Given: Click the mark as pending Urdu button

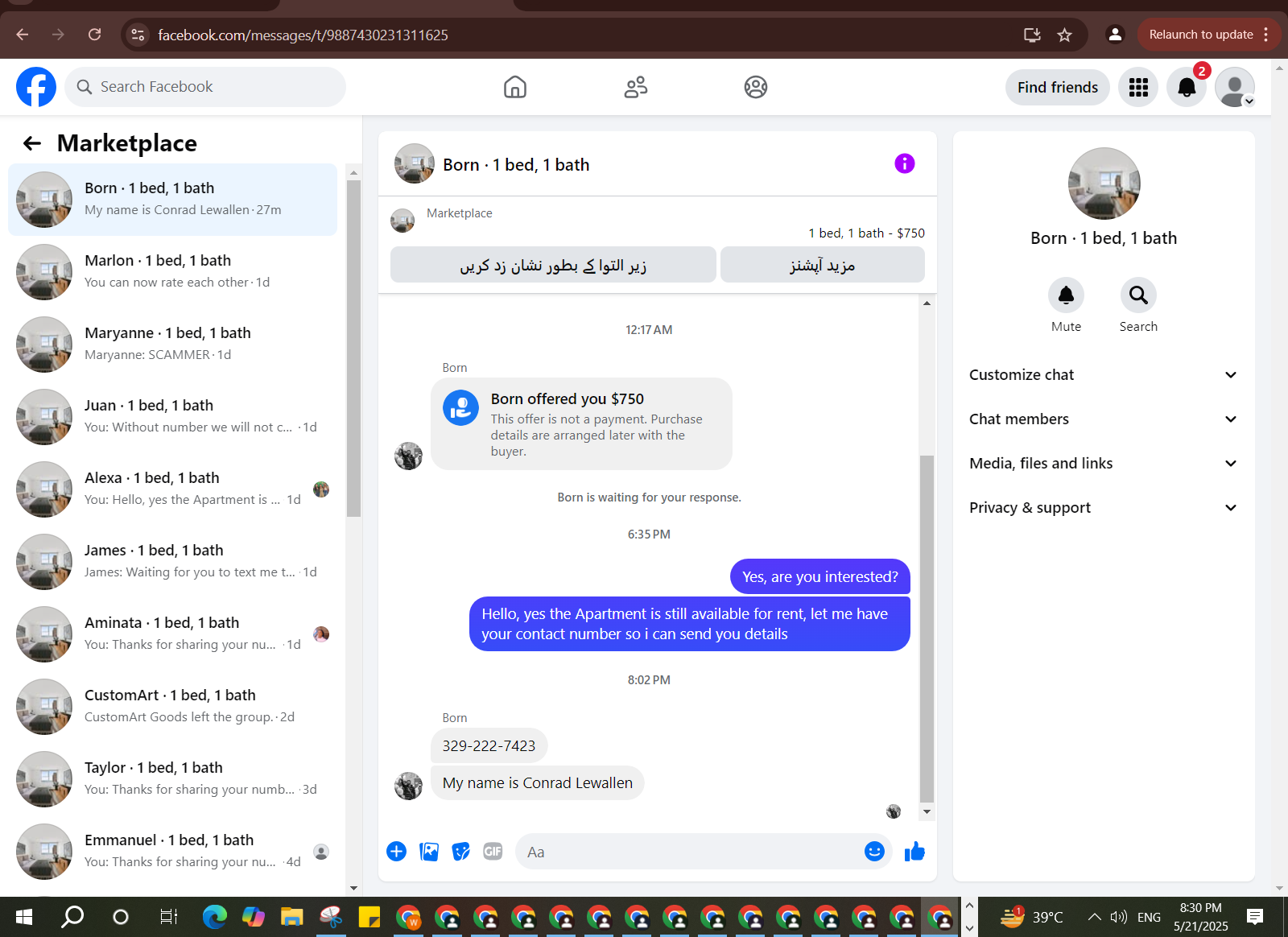Looking at the screenshot, I should click(x=553, y=265).
